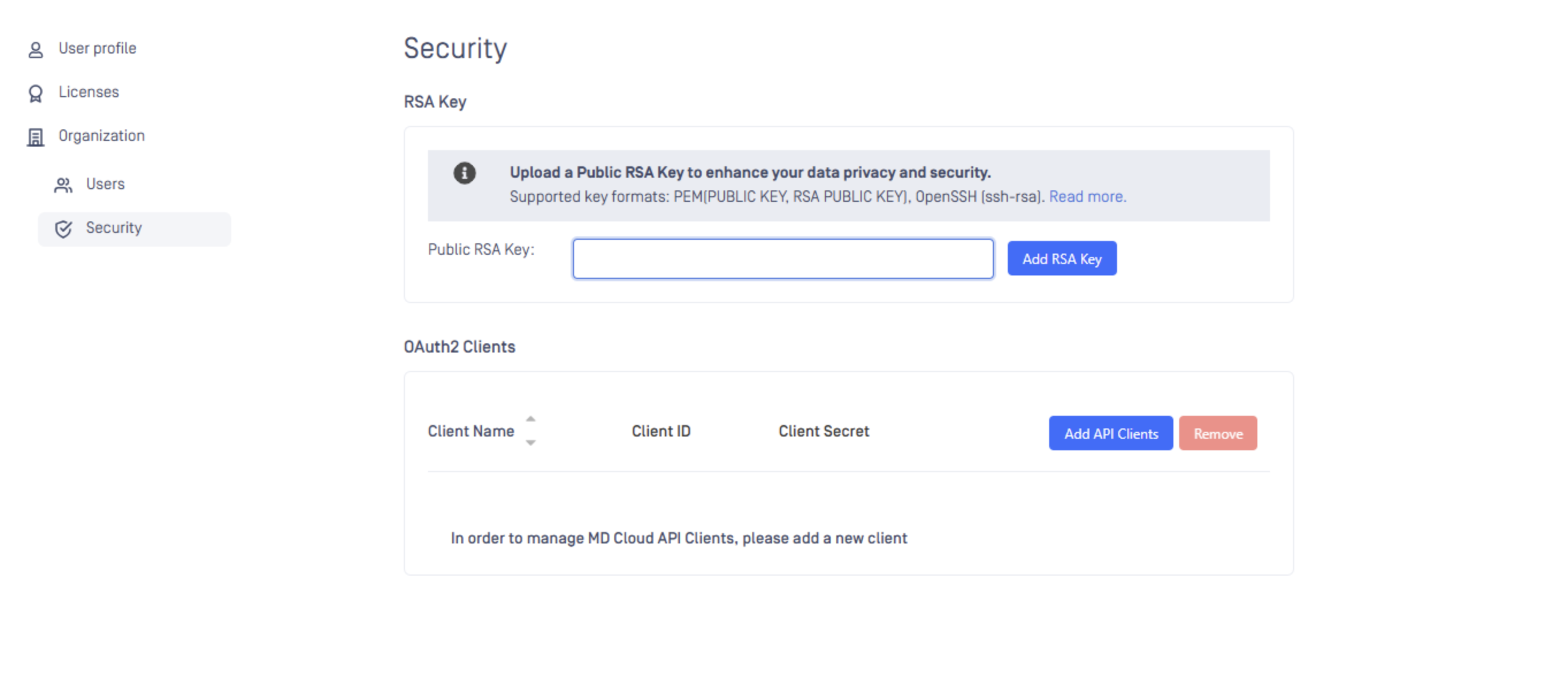Click the Users people icon
This screenshot has height=674, width=1568.
coord(63,185)
